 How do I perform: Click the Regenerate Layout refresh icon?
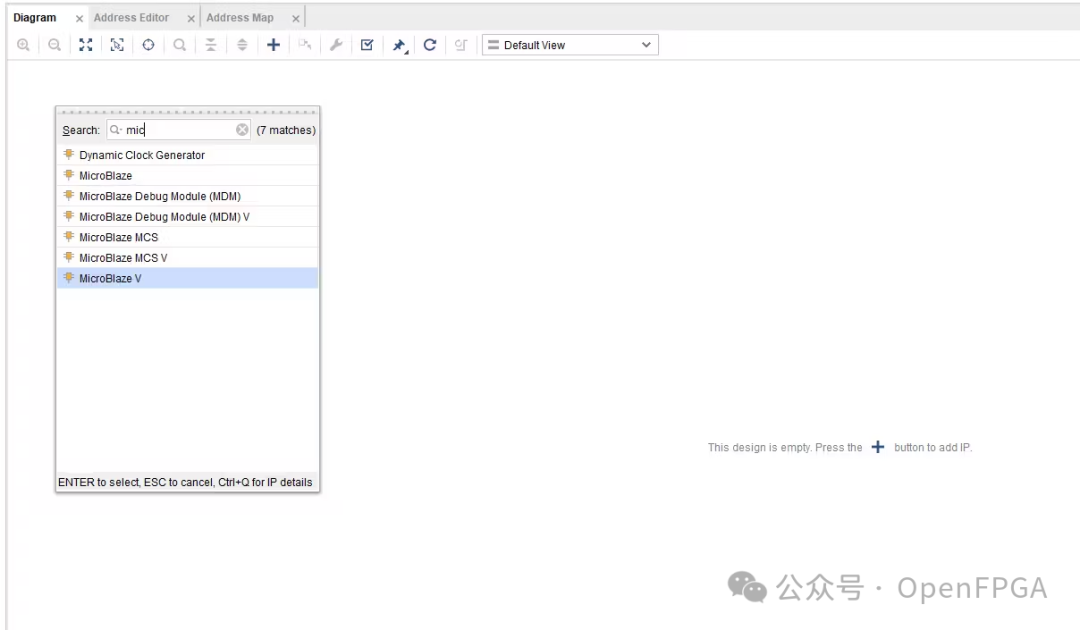point(430,45)
